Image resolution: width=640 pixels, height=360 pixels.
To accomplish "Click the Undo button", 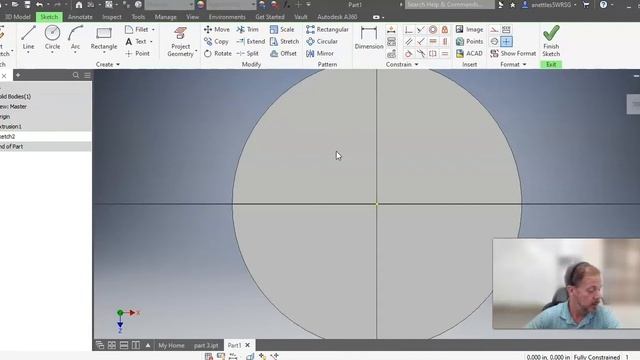I will (39, 5).
